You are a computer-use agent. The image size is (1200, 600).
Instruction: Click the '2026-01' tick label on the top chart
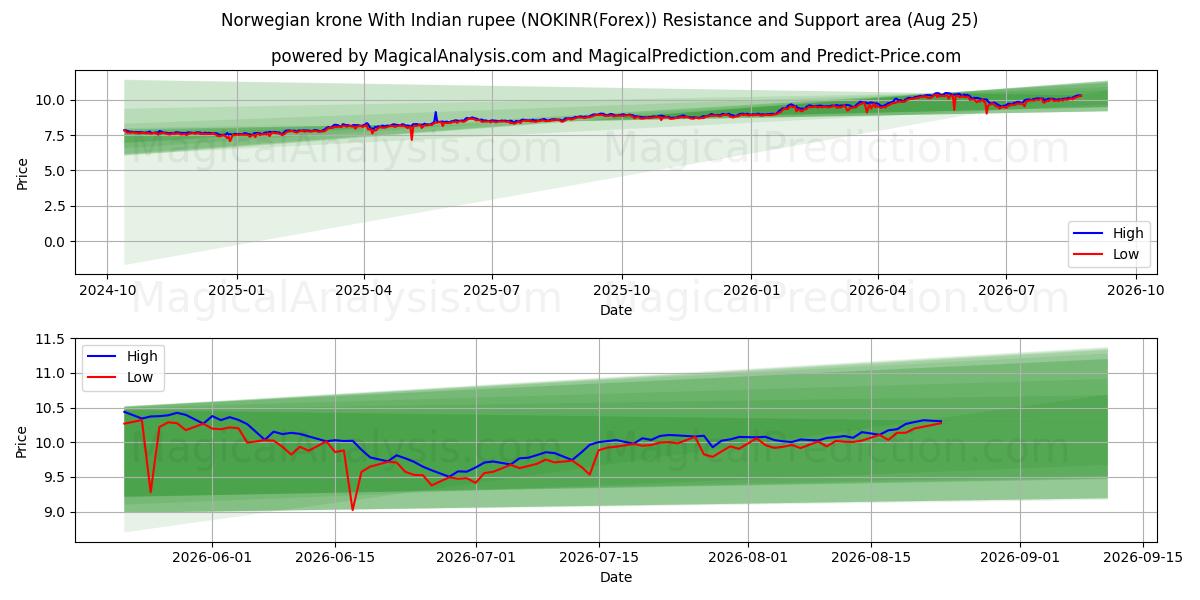[750, 290]
